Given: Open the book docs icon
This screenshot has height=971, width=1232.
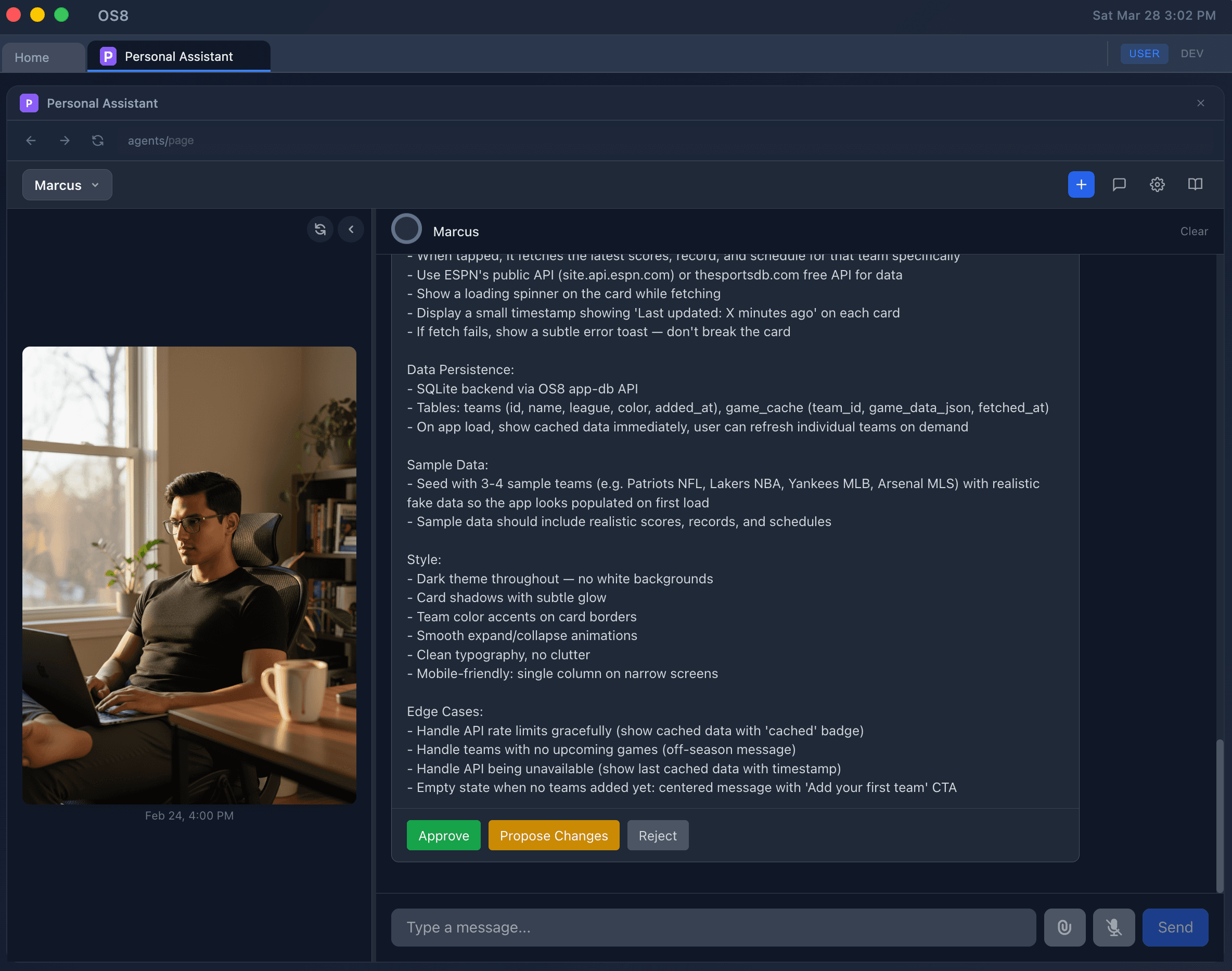Looking at the screenshot, I should (x=1195, y=185).
